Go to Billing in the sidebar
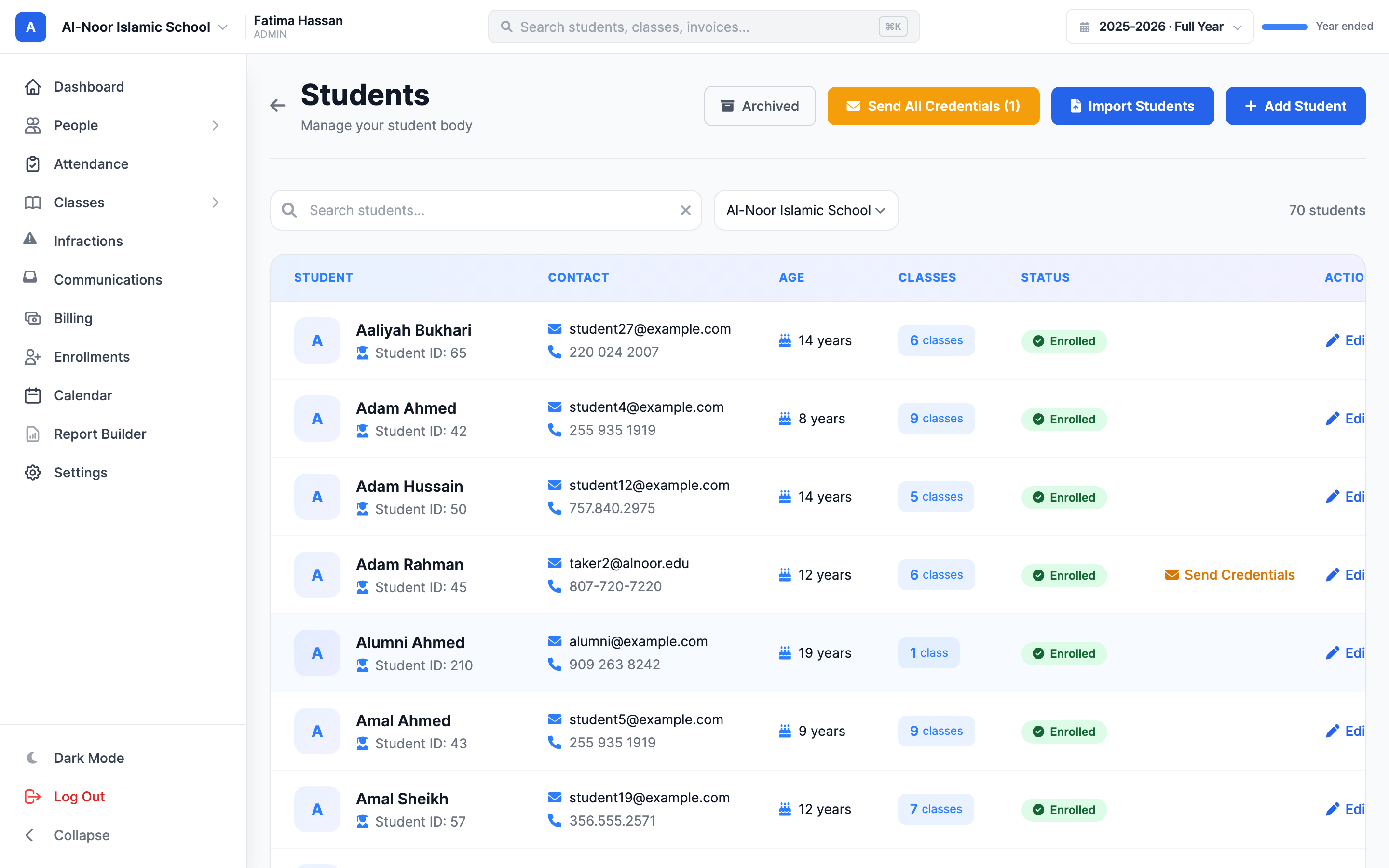This screenshot has height=868, width=1389. coord(73,318)
